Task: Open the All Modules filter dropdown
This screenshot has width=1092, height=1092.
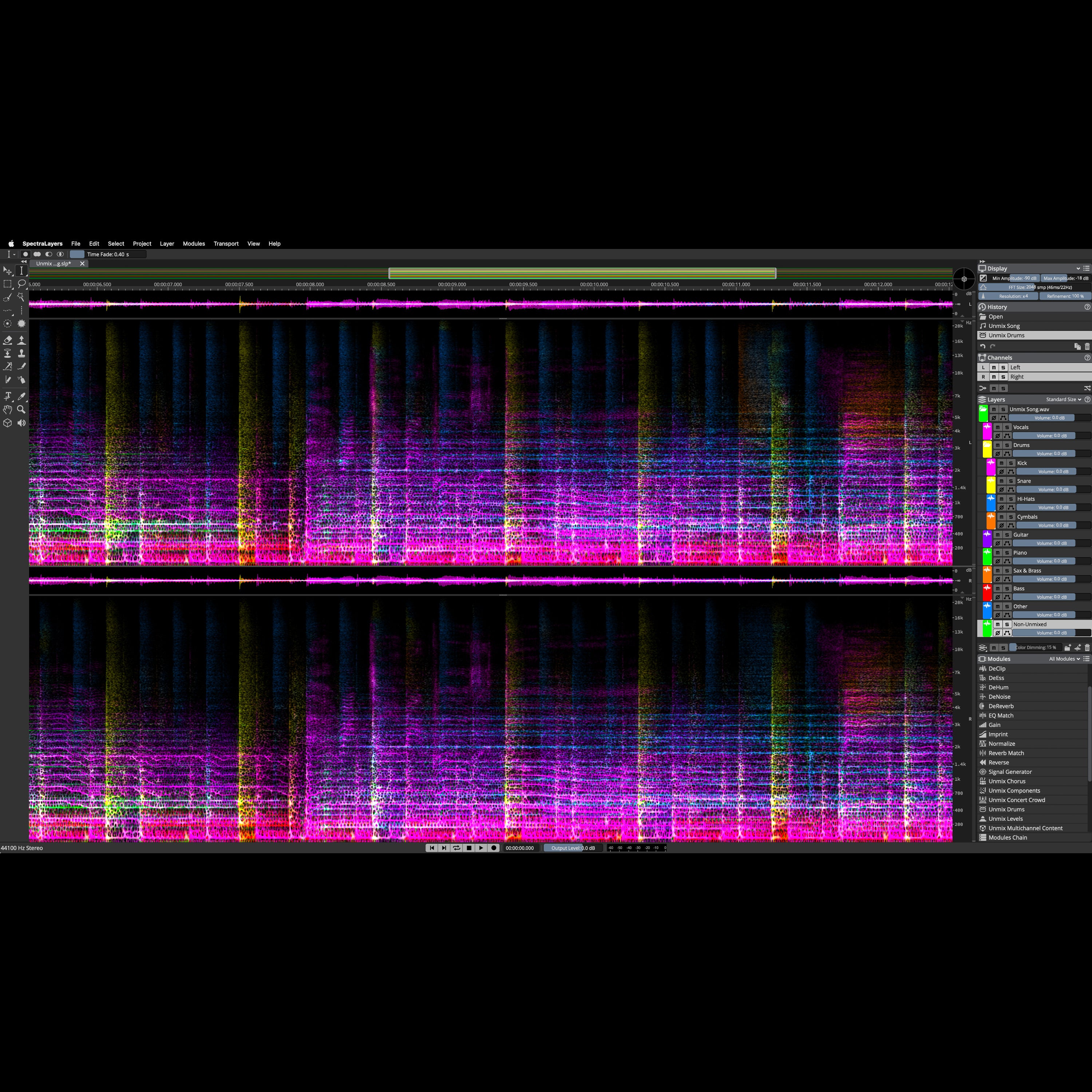Action: (x=1065, y=659)
